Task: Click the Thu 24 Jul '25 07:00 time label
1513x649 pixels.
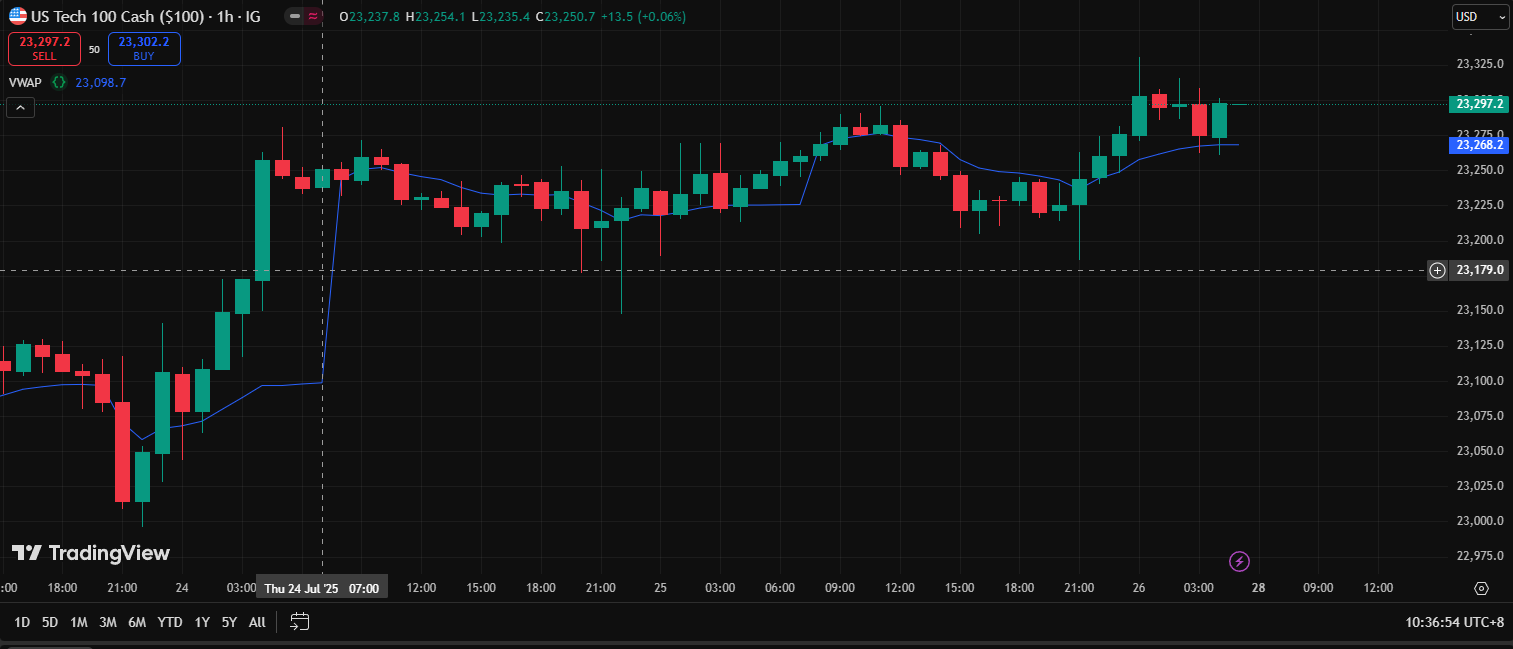Action: point(322,588)
